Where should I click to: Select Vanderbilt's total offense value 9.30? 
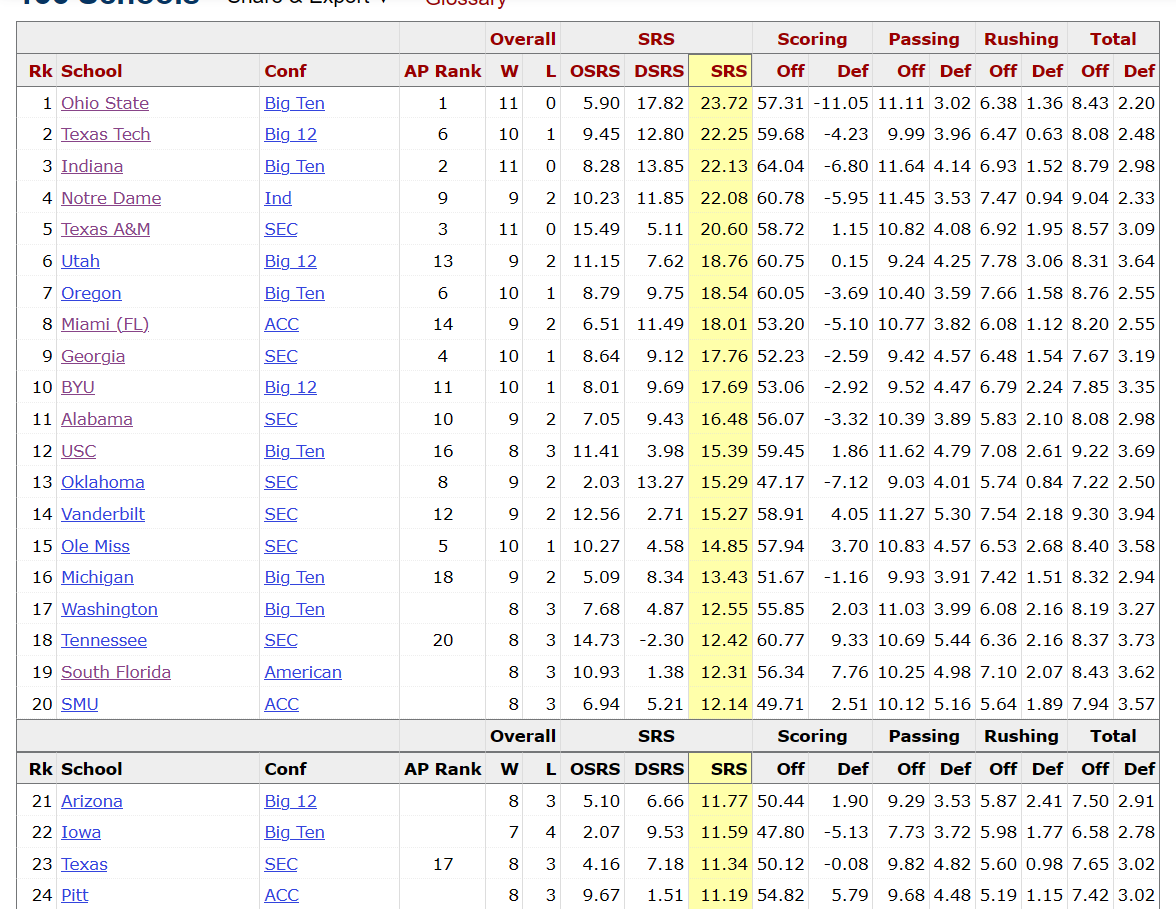[x=1090, y=514]
